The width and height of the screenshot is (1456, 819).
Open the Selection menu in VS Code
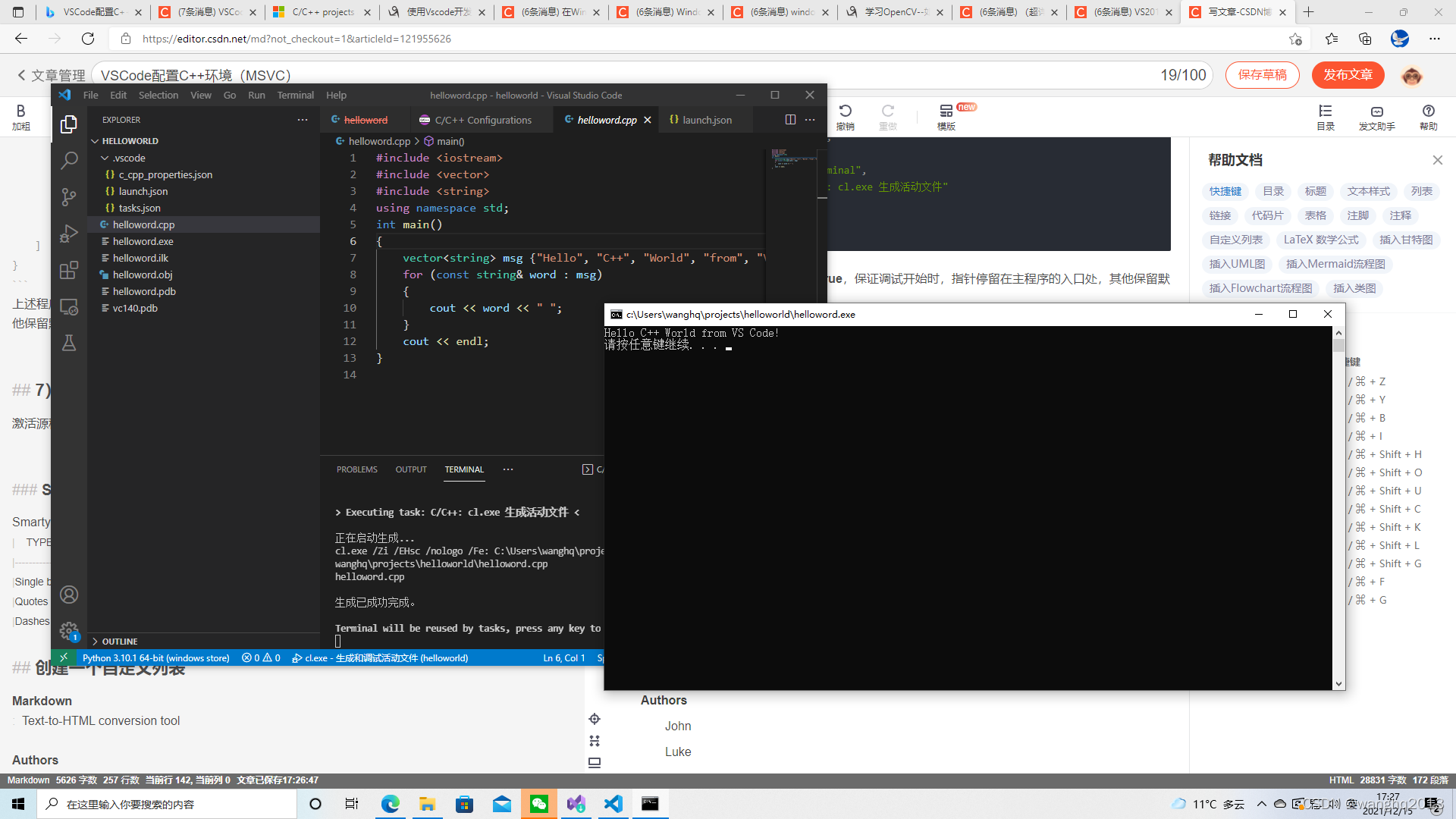158,95
